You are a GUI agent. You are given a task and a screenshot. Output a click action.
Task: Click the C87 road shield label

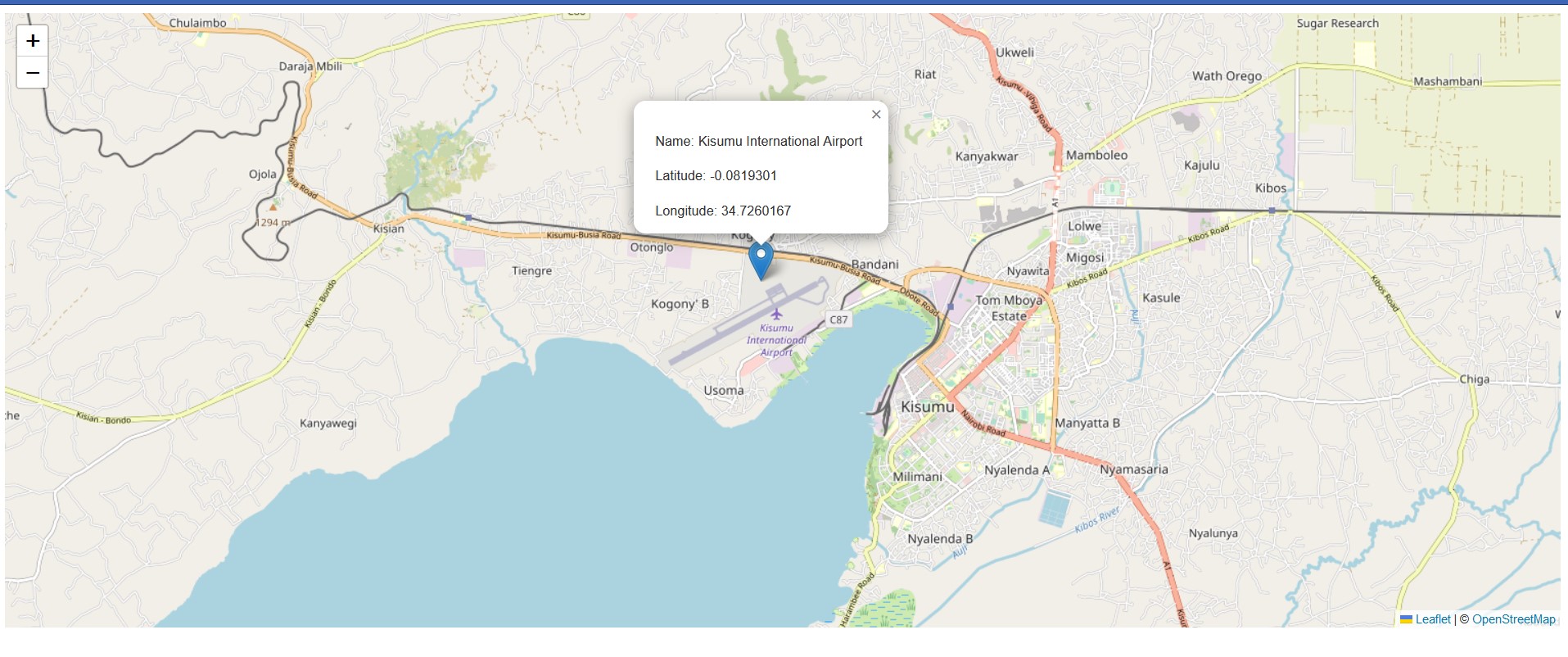(x=838, y=319)
